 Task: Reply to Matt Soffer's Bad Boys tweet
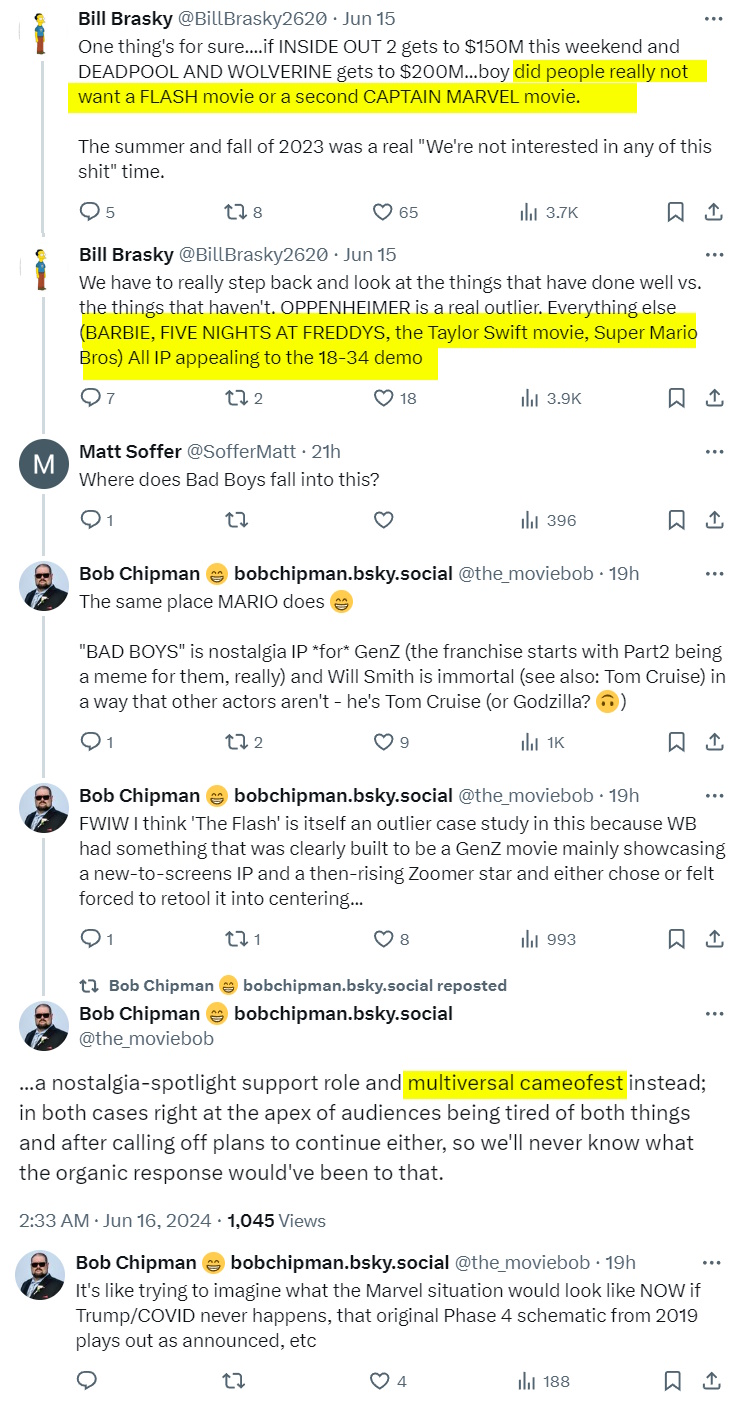coord(90,520)
